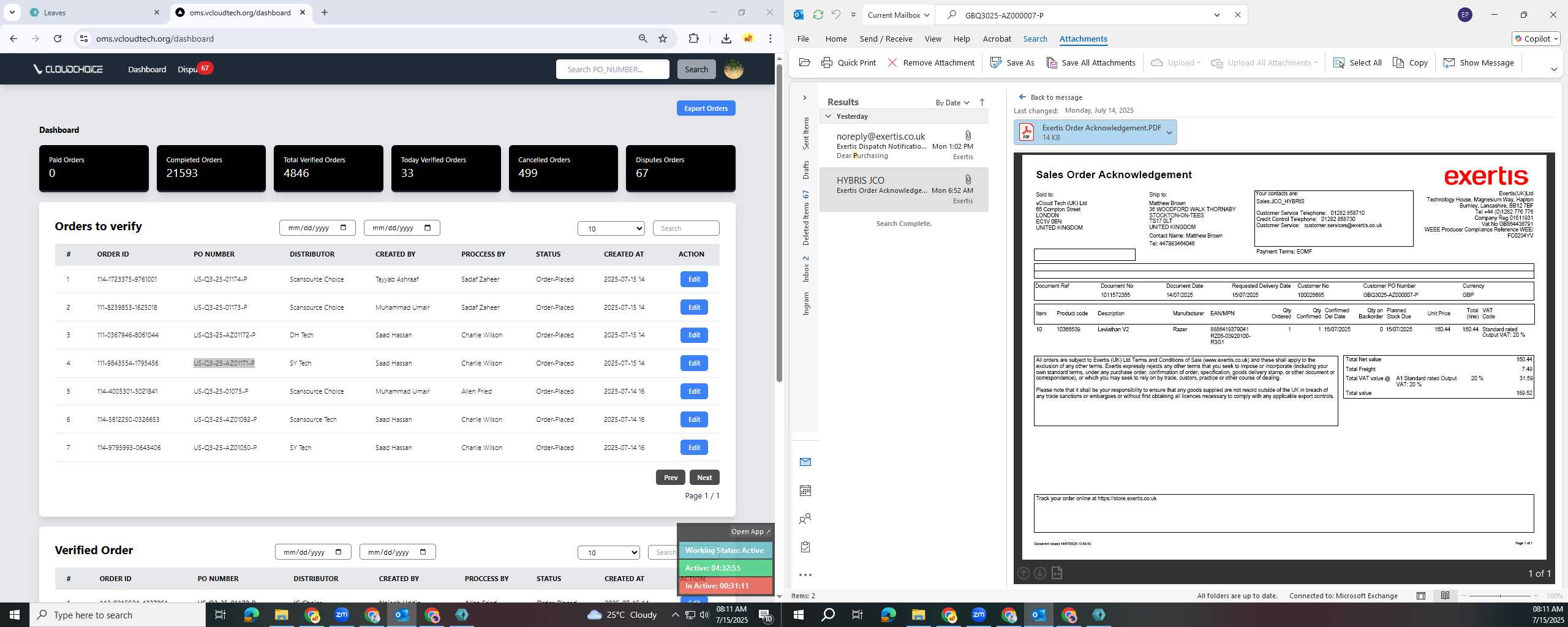
Task: Click the Next pagination button
Action: coord(704,478)
